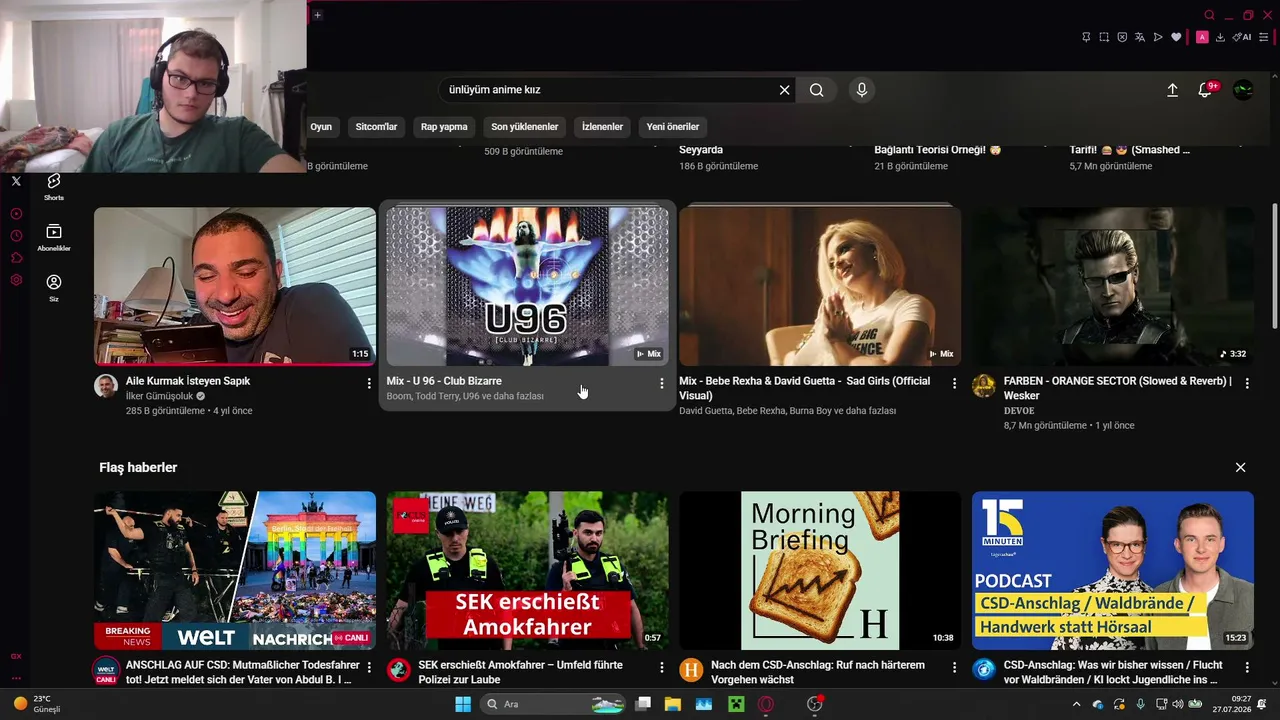The height and width of the screenshot is (720, 1280).
Task: Show hidden system tray icons
Action: pyautogui.click(x=1076, y=704)
